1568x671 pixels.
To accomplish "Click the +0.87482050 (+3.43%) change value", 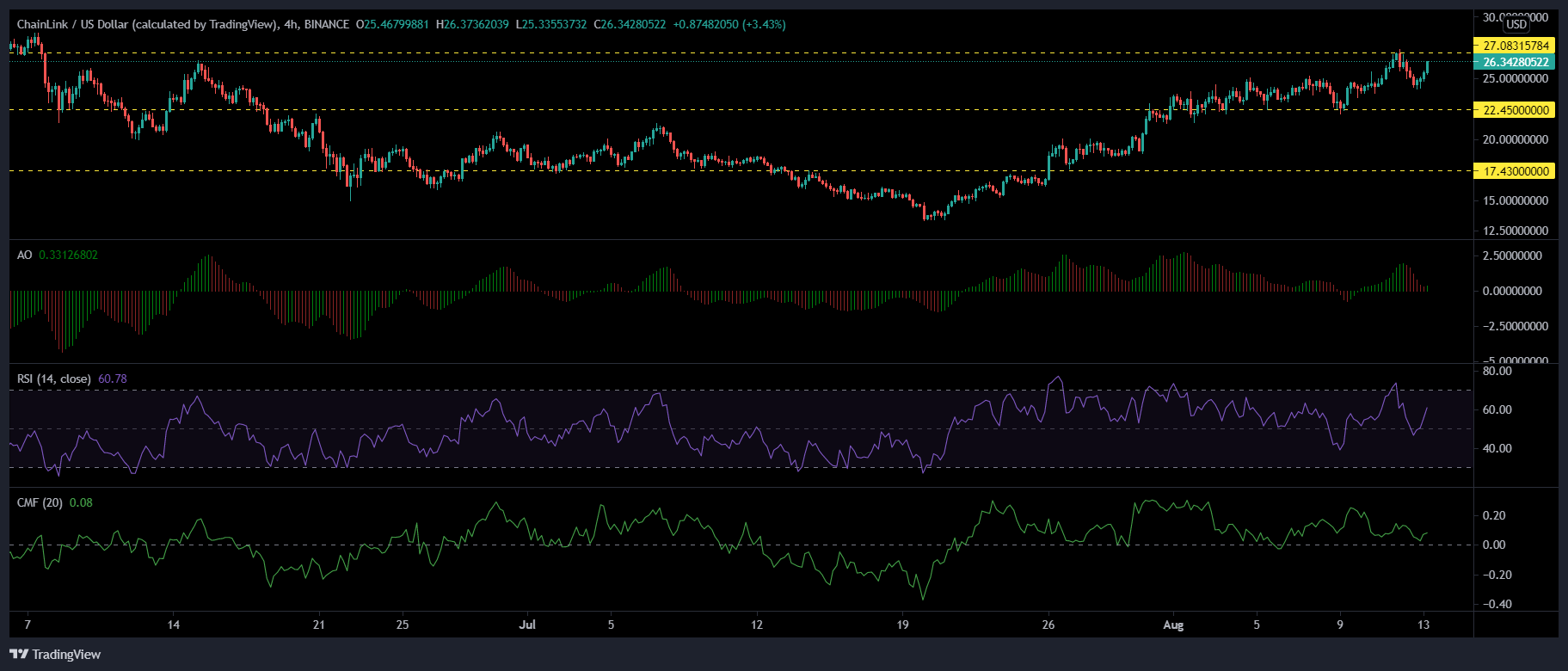I will (x=730, y=24).
